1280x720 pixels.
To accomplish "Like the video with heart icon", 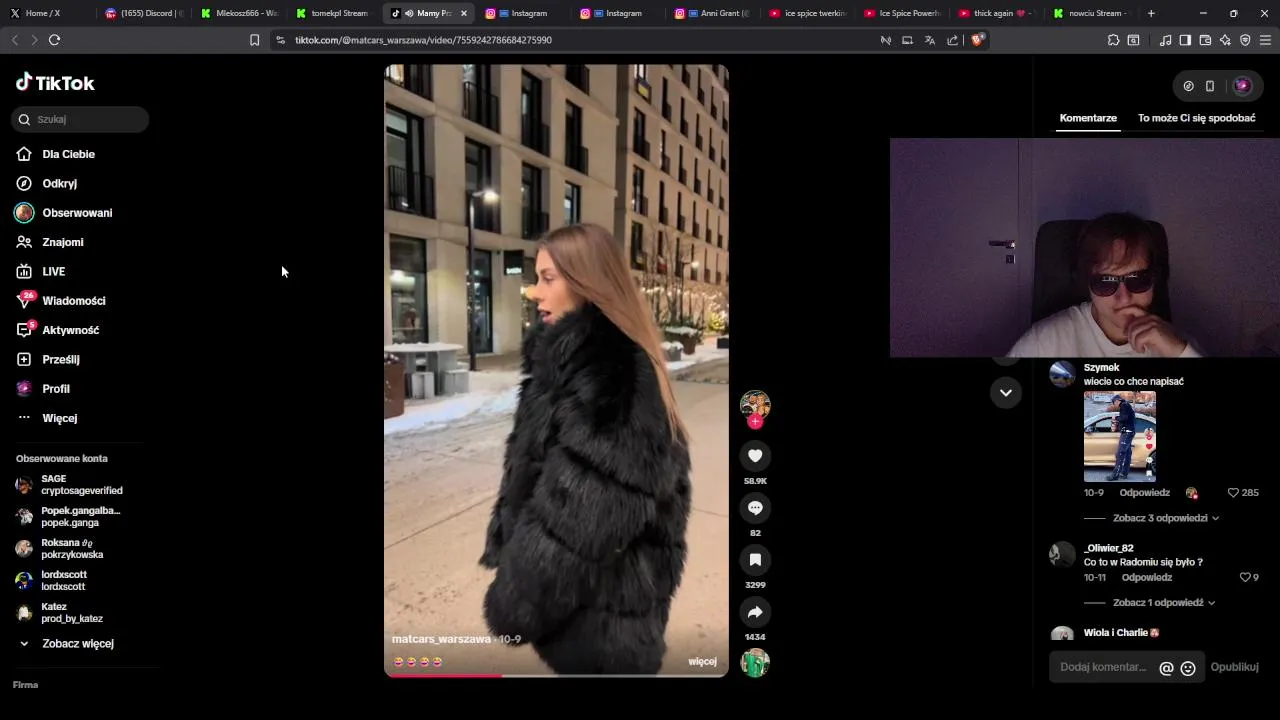I will [x=755, y=456].
